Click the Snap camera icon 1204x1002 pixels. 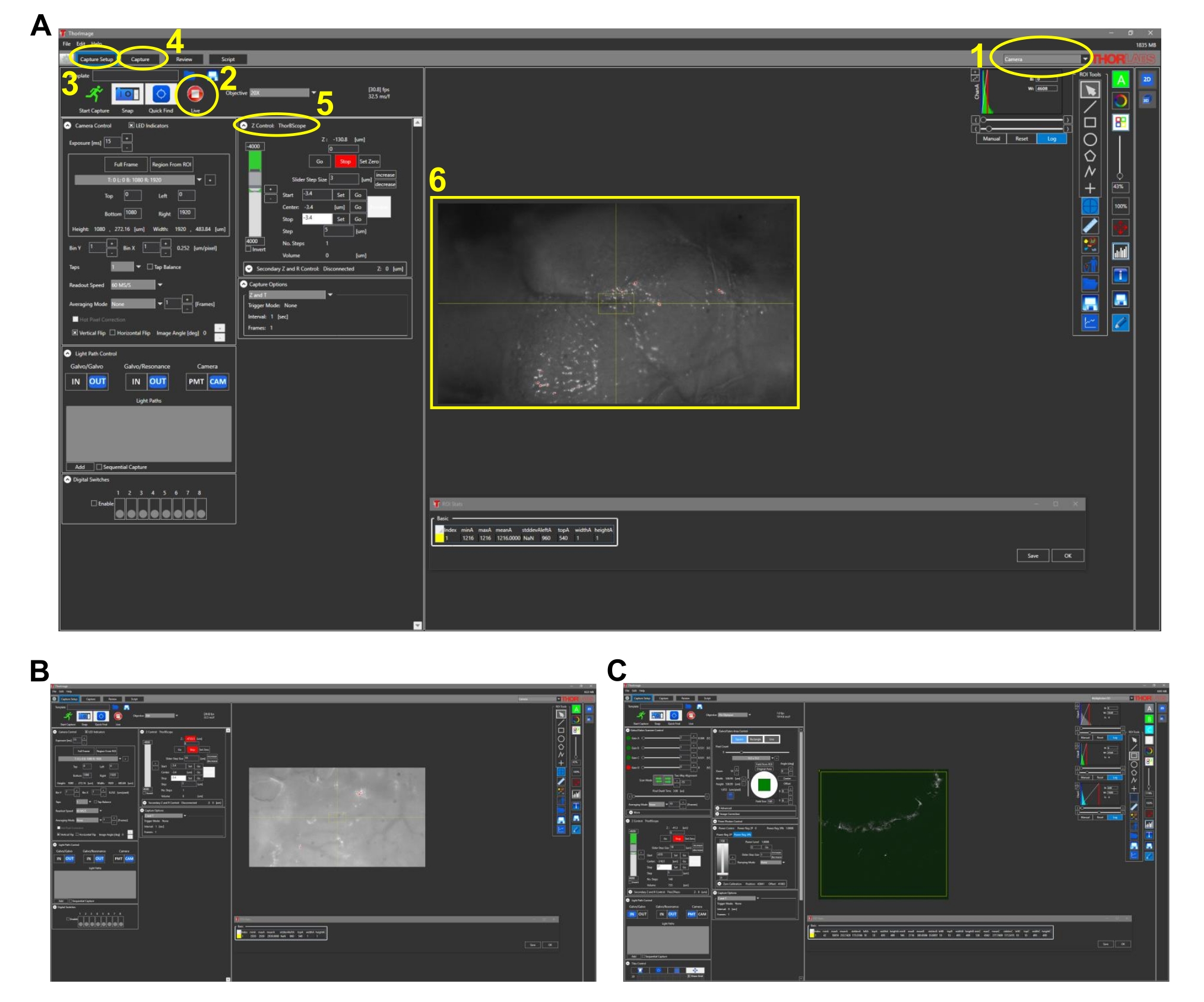coord(127,94)
